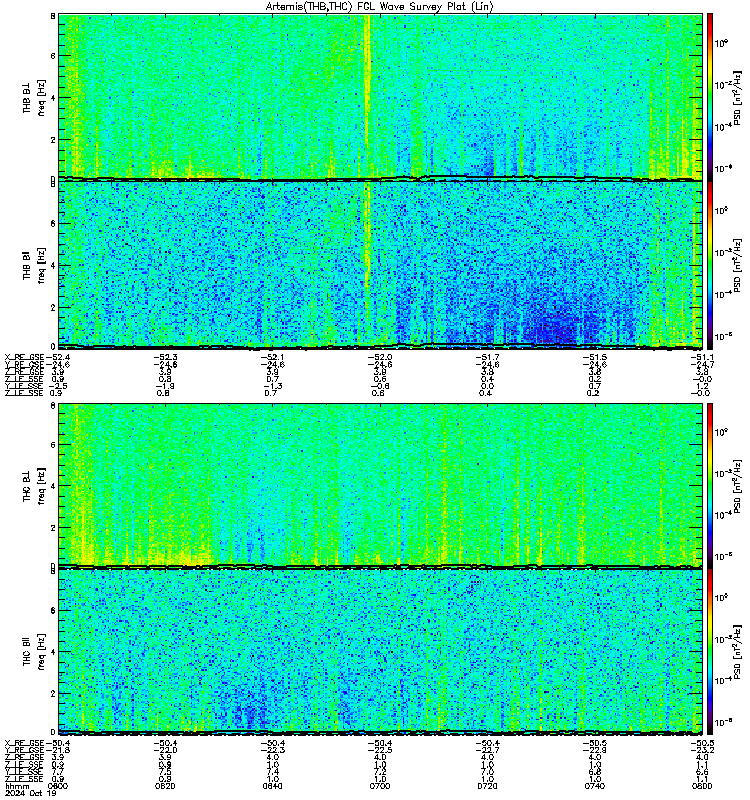The image size is (750, 800).
Task: Click the '-21.8' Y_RE_GSE value under THC
Action: click(x=58, y=750)
